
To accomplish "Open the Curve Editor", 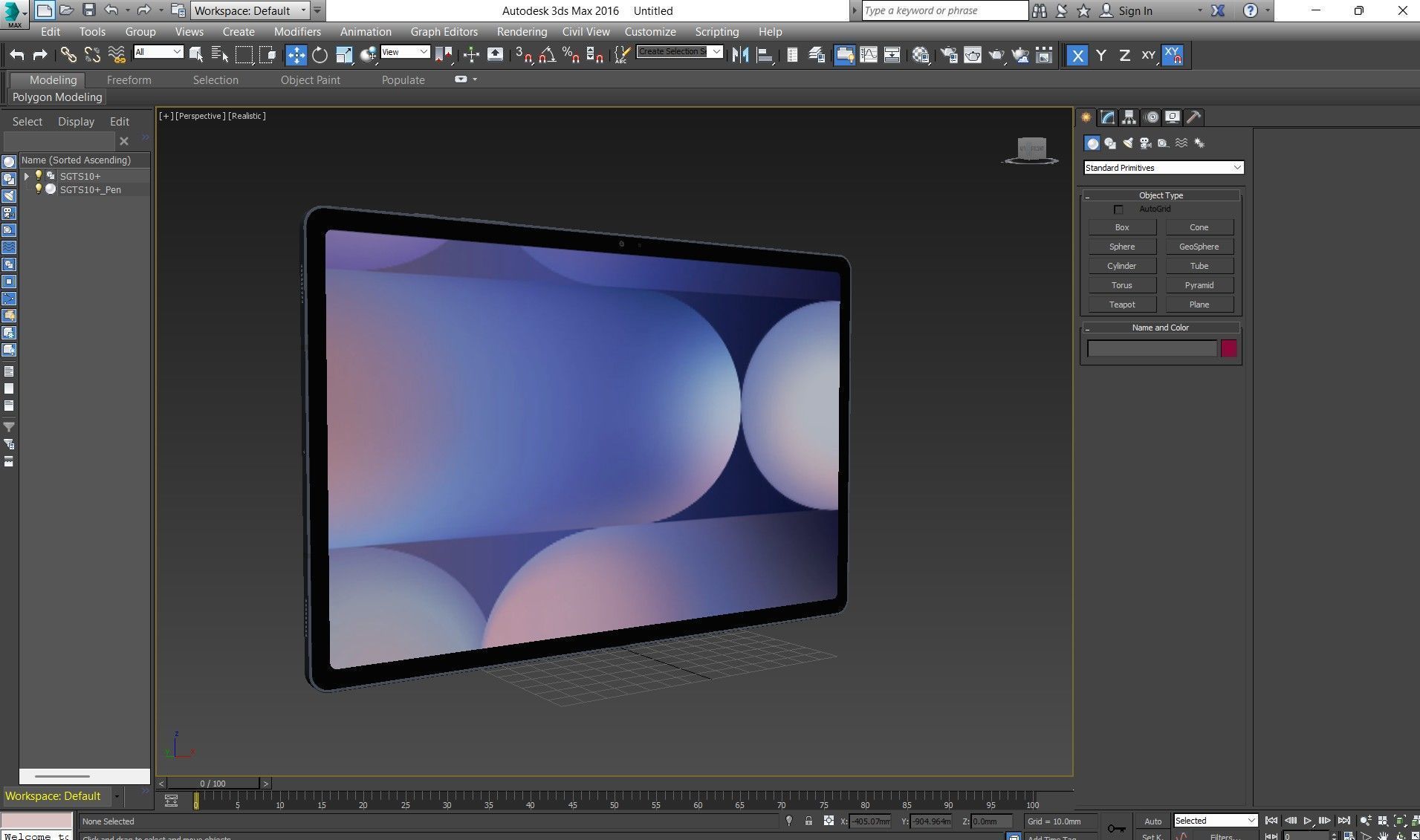I will tap(869, 54).
